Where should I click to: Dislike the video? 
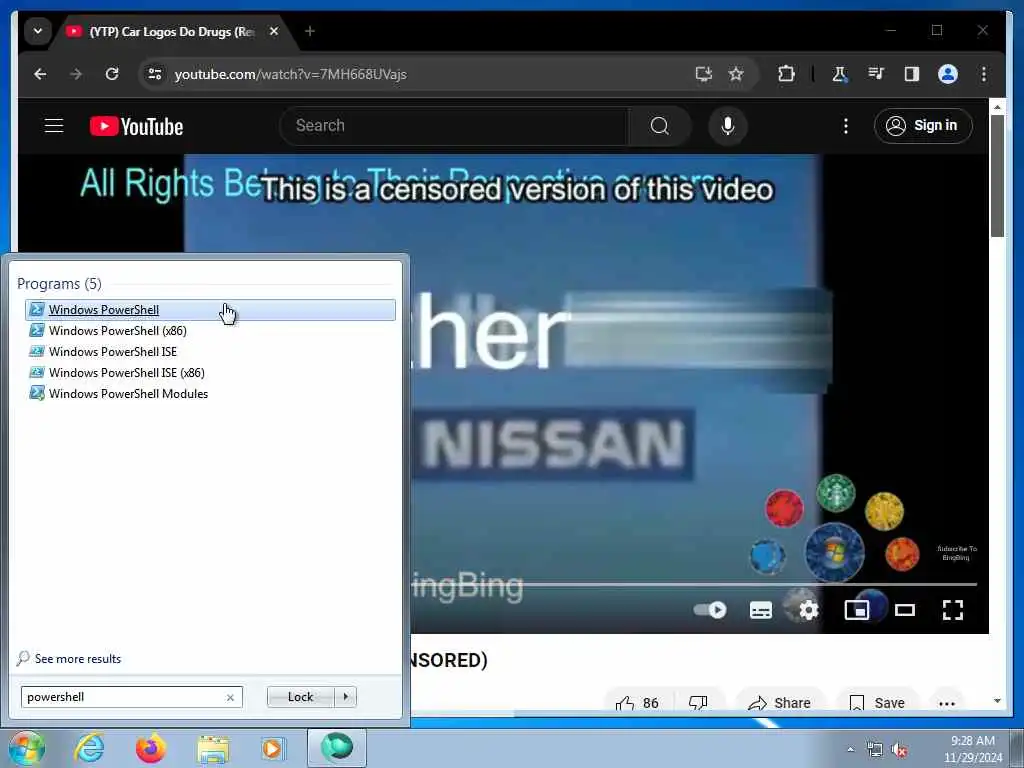[x=698, y=703]
